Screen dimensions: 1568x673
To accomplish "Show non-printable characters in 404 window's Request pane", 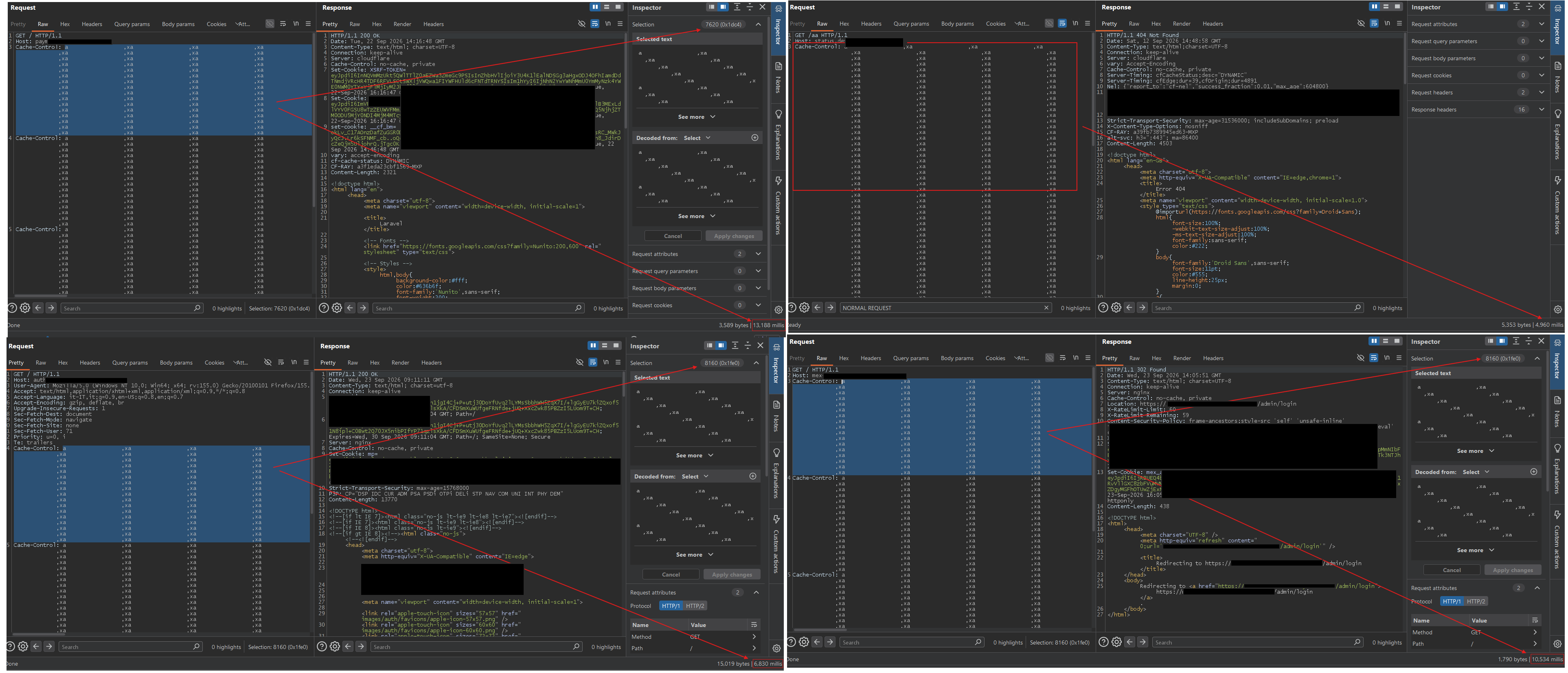I will coord(1075,24).
